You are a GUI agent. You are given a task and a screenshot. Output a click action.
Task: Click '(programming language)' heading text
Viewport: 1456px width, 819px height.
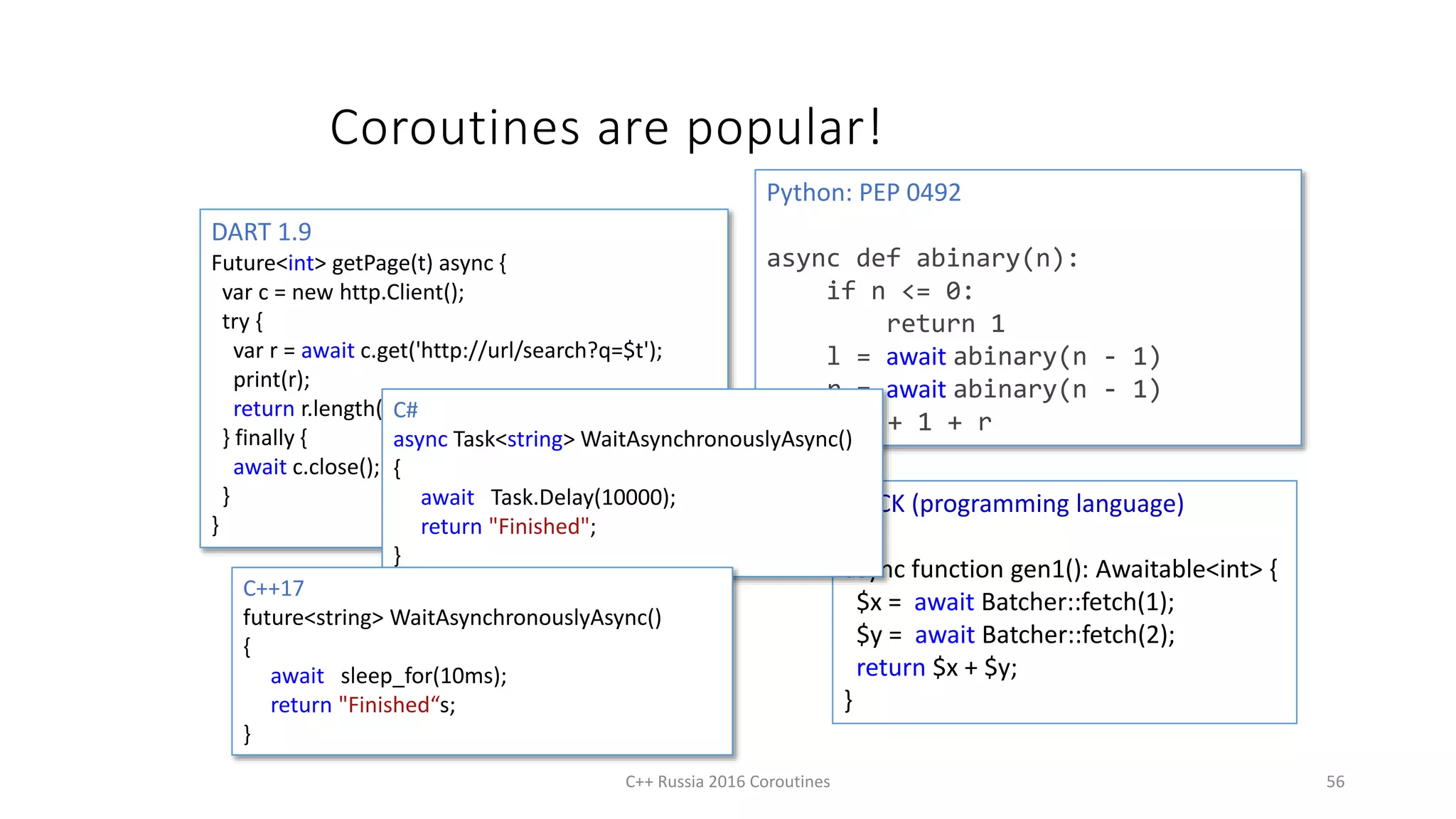[x=1048, y=504]
